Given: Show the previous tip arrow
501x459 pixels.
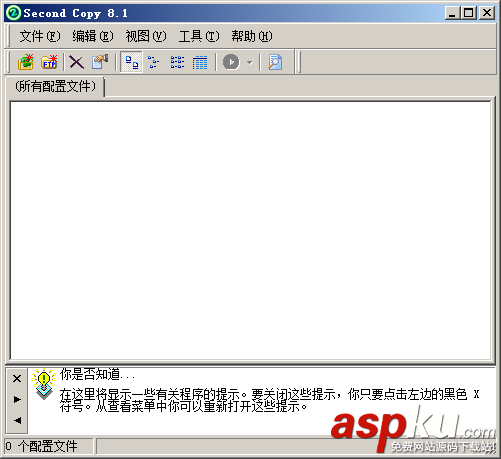Looking at the screenshot, I should click(x=17, y=420).
